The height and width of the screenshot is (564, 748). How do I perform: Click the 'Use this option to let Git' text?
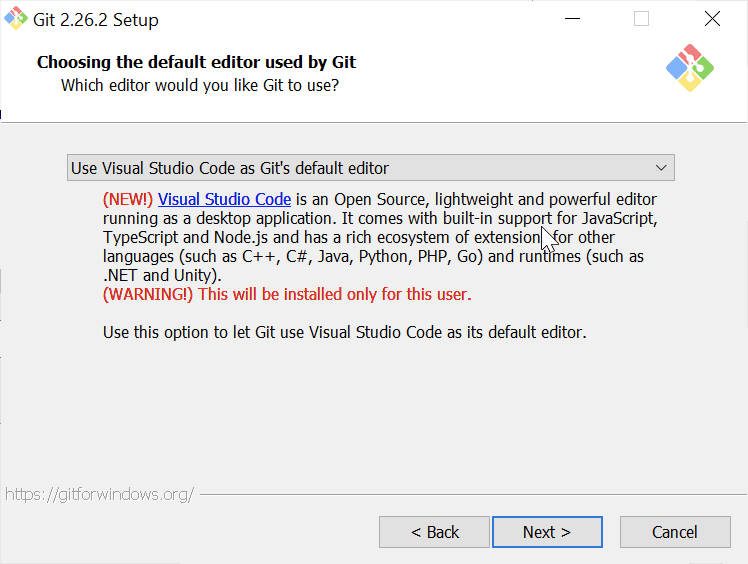[x=344, y=332]
